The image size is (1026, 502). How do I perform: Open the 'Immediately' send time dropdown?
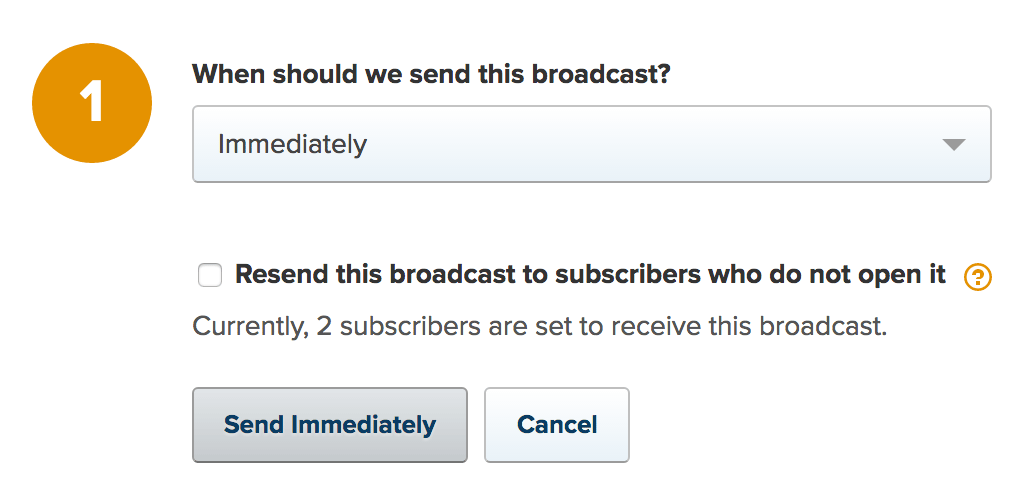[x=592, y=144]
